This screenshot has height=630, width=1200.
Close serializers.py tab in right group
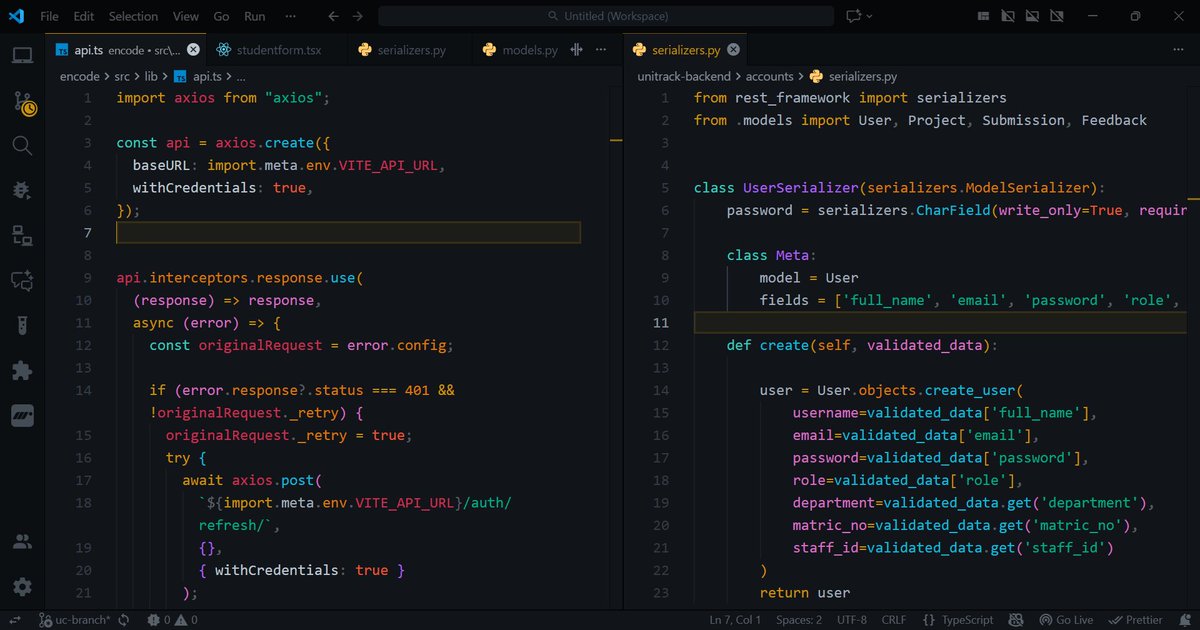734,50
